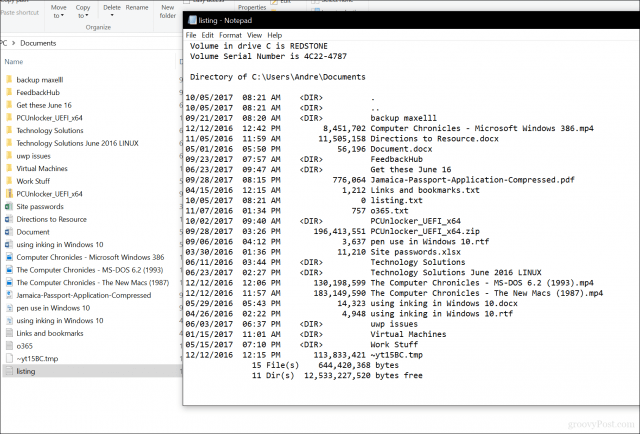Select the o365 text file icon

pos(9,345)
